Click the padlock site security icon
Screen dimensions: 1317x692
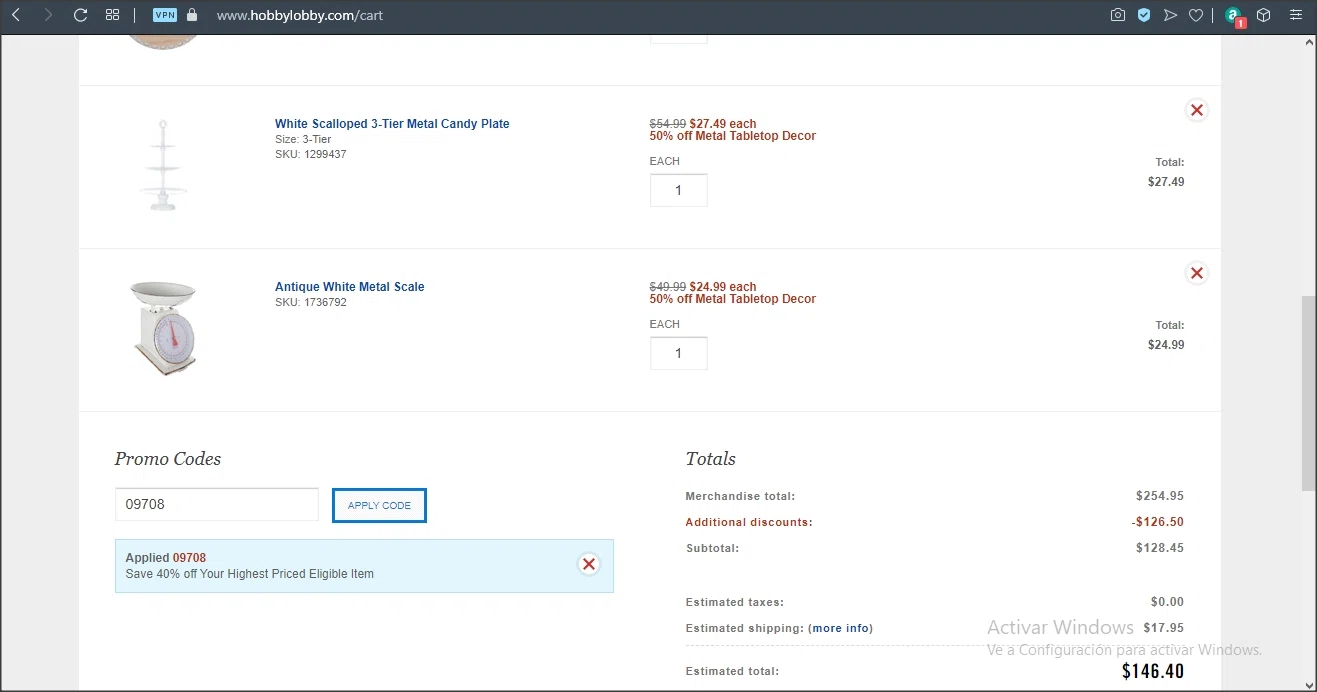click(x=192, y=15)
